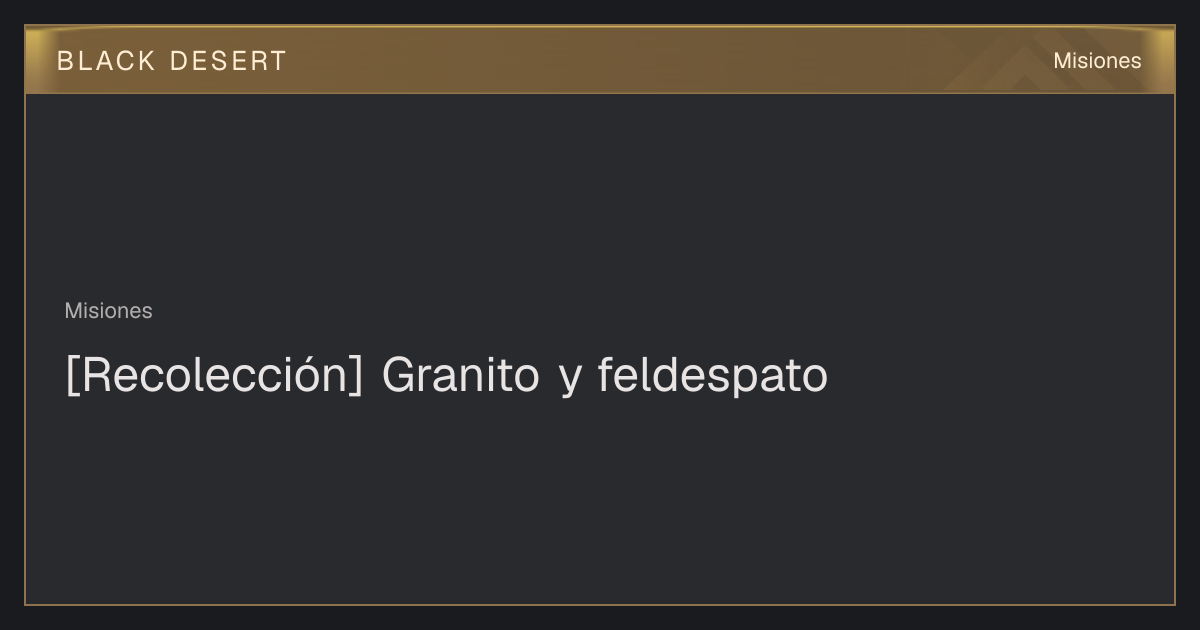The width and height of the screenshot is (1200, 630).
Task: Open Misiones in the gold header
Action: (1097, 61)
